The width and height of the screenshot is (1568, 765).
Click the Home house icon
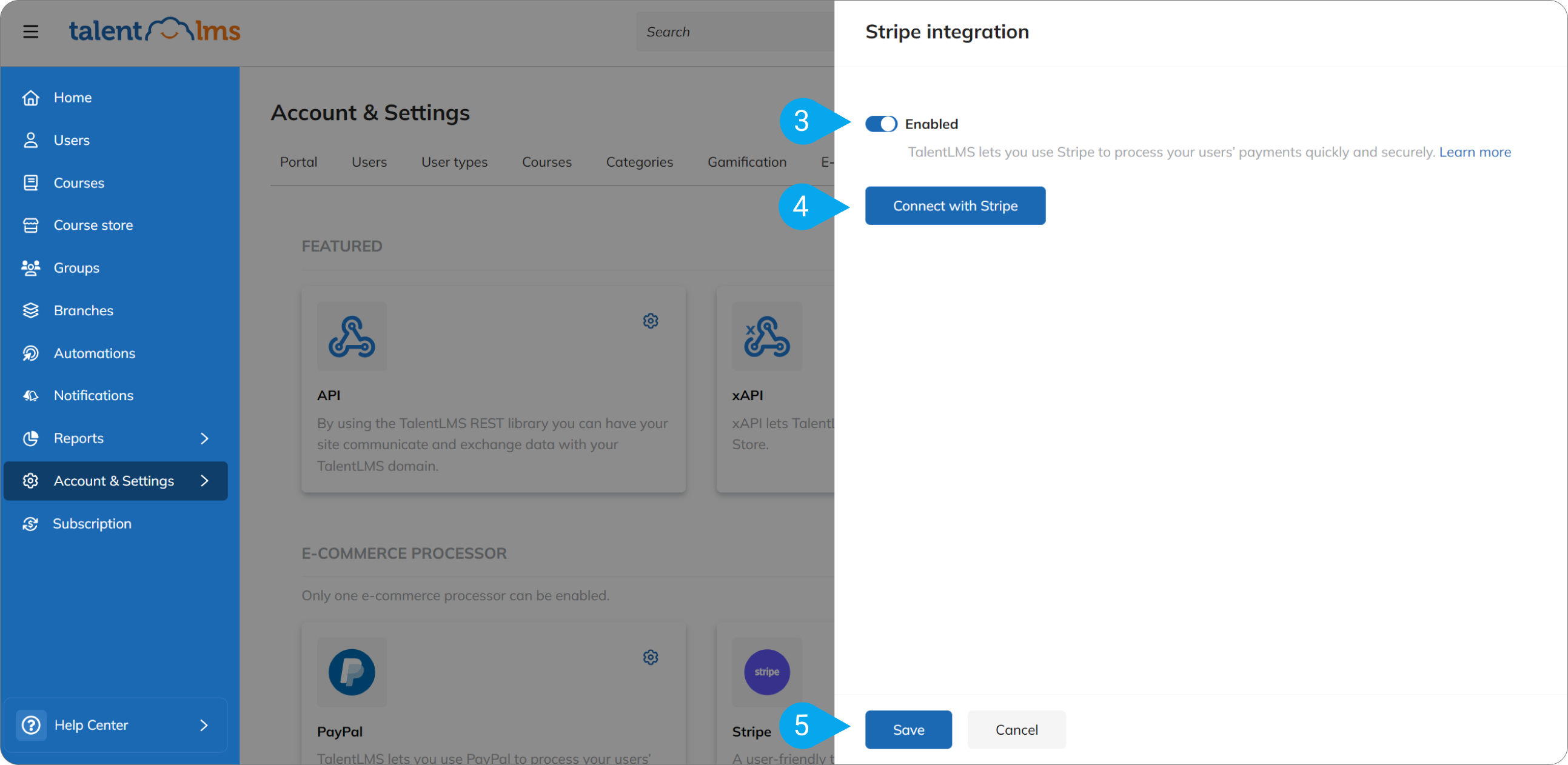point(30,98)
